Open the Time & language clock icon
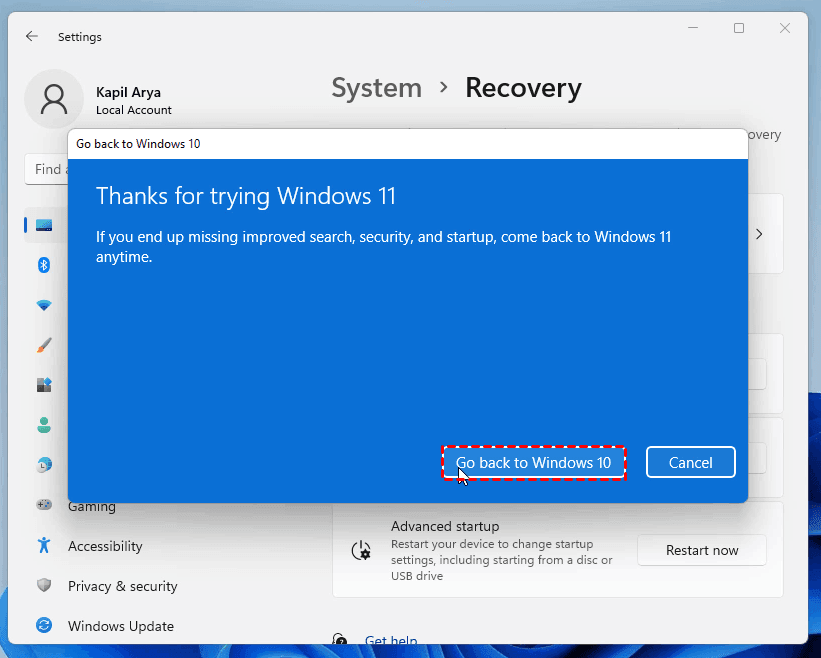 (x=44, y=465)
